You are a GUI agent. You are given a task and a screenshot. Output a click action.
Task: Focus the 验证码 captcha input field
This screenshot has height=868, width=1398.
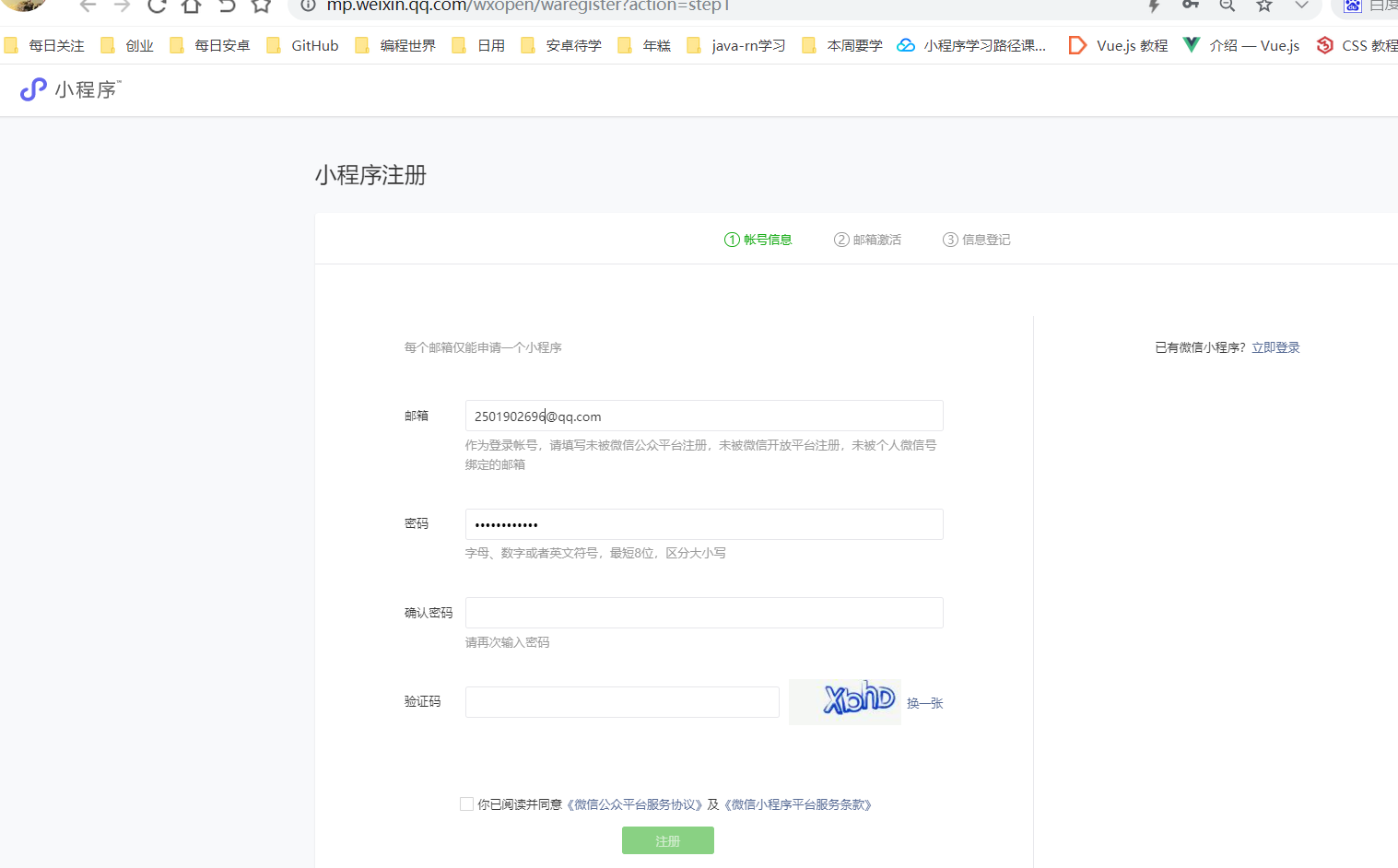622,702
